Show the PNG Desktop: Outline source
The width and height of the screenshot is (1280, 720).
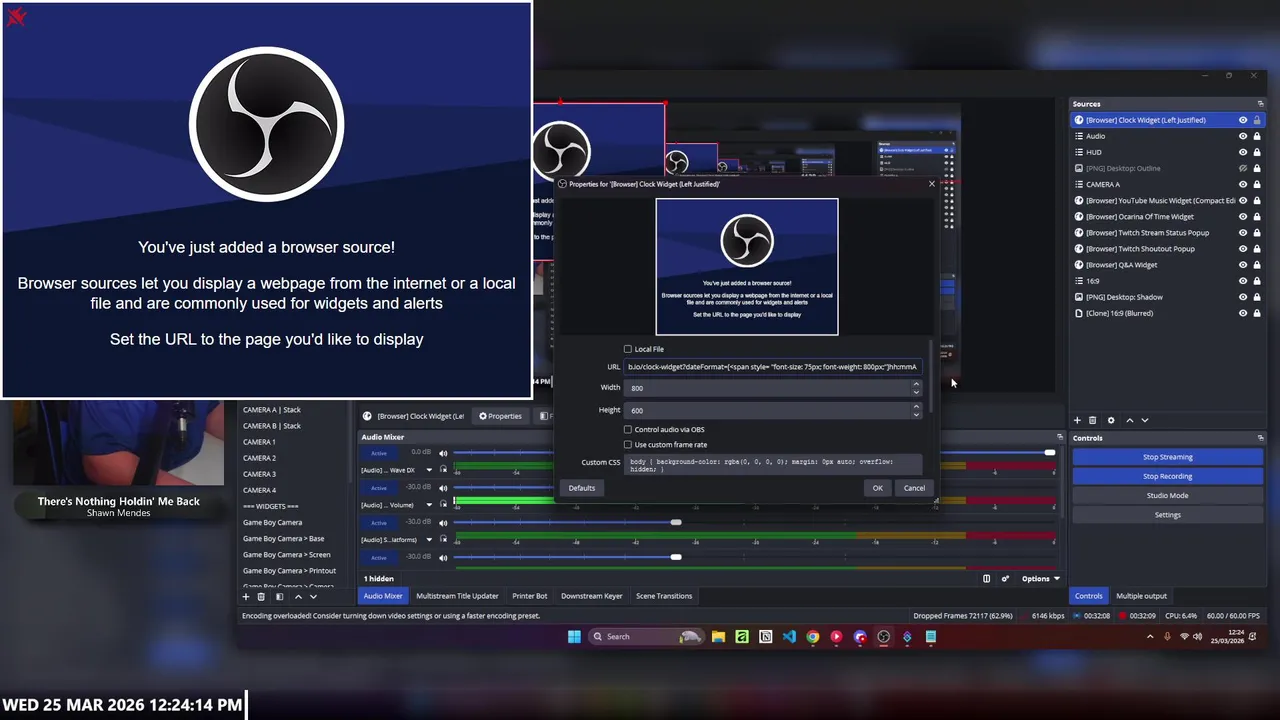[x=1243, y=168]
